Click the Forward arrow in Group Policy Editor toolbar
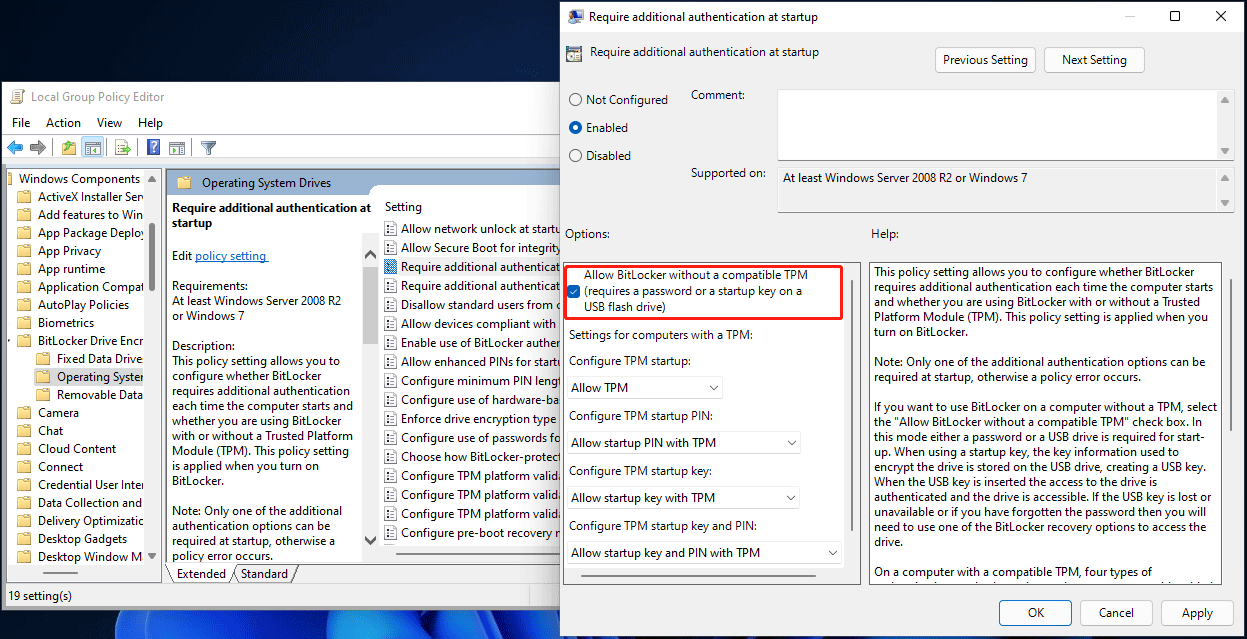This screenshot has height=639, width=1247. pos(38,148)
